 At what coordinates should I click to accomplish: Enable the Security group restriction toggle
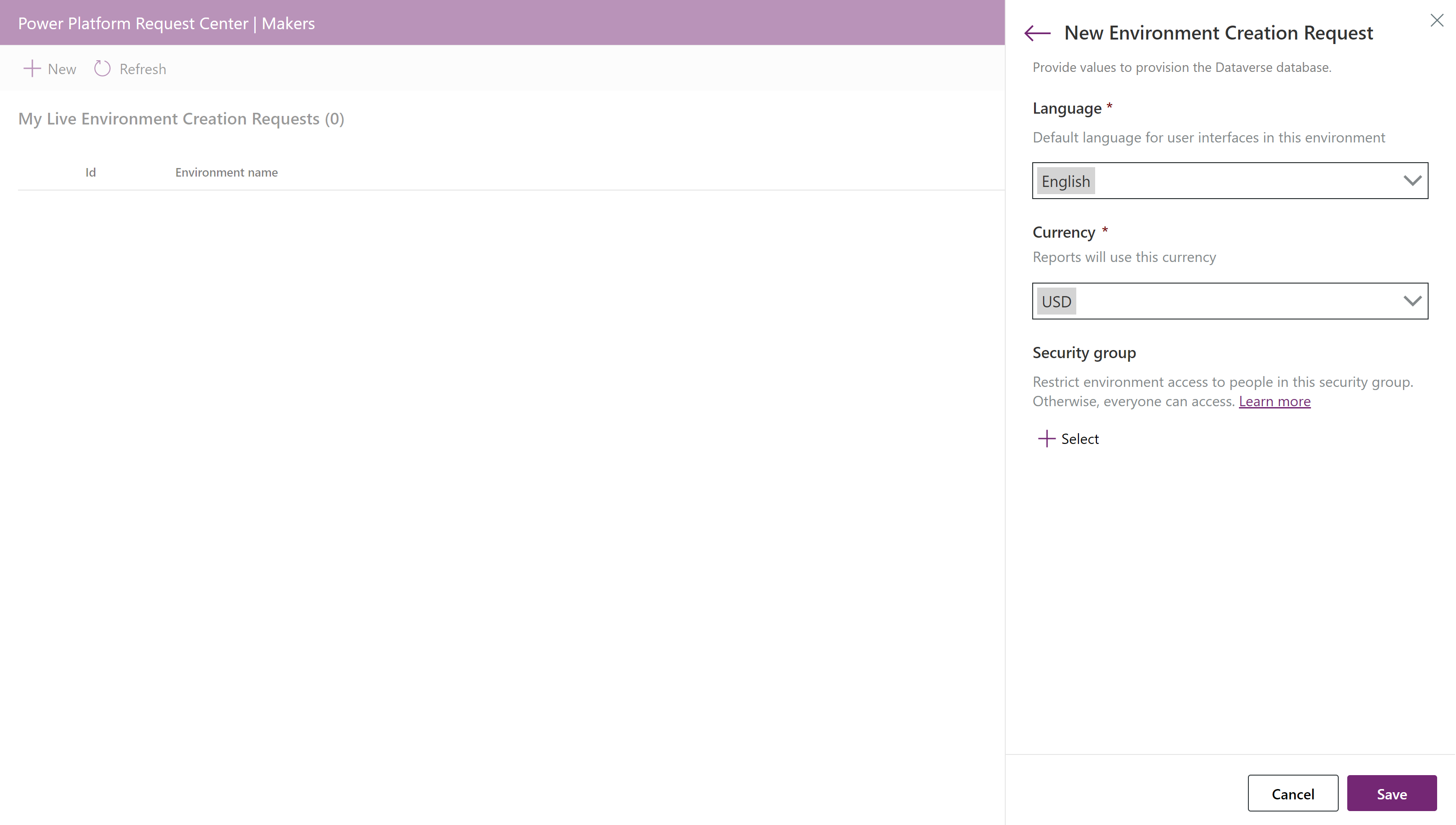(x=1068, y=438)
